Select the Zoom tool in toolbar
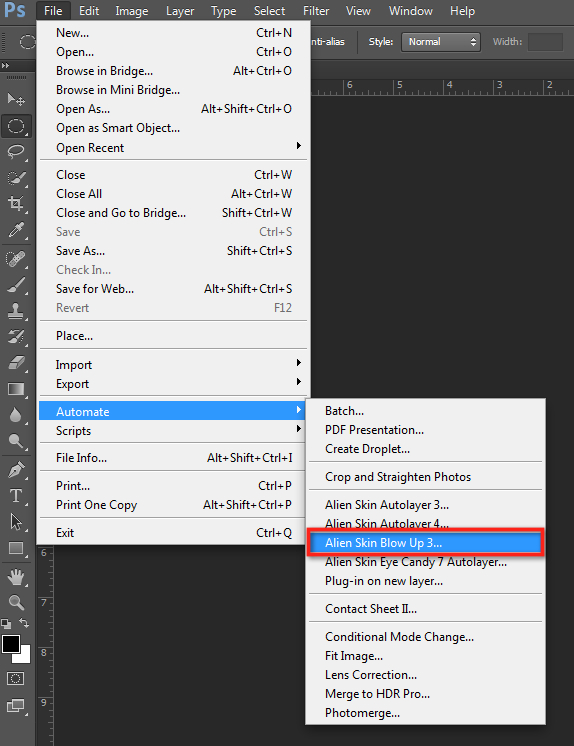Image resolution: width=574 pixels, height=746 pixels. [x=16, y=602]
